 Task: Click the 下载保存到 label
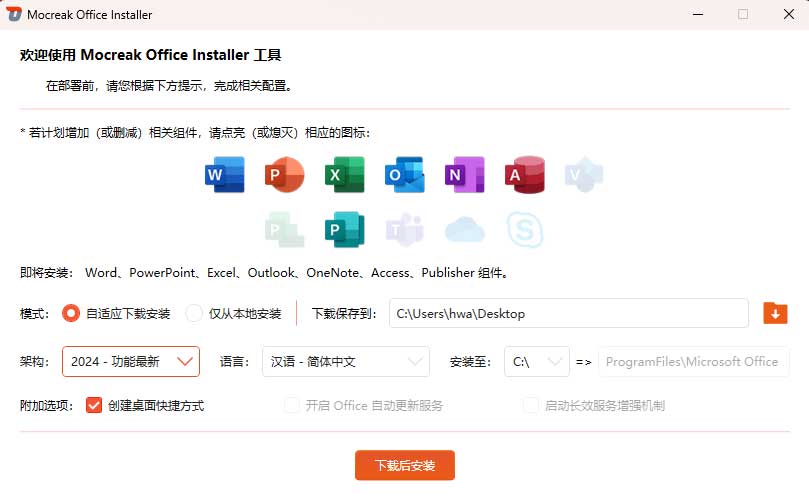[x=344, y=313]
